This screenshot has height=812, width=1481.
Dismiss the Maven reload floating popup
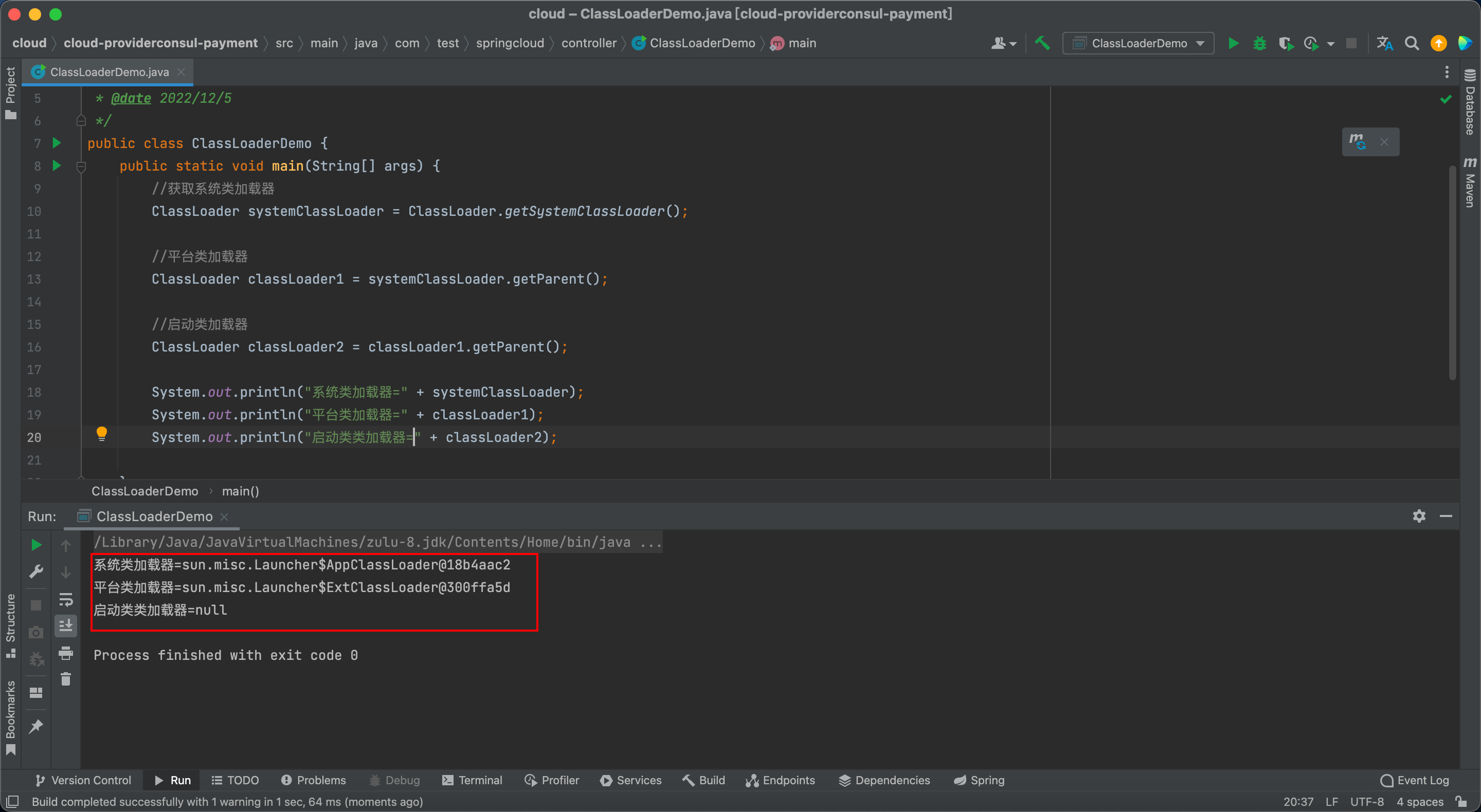click(1384, 142)
